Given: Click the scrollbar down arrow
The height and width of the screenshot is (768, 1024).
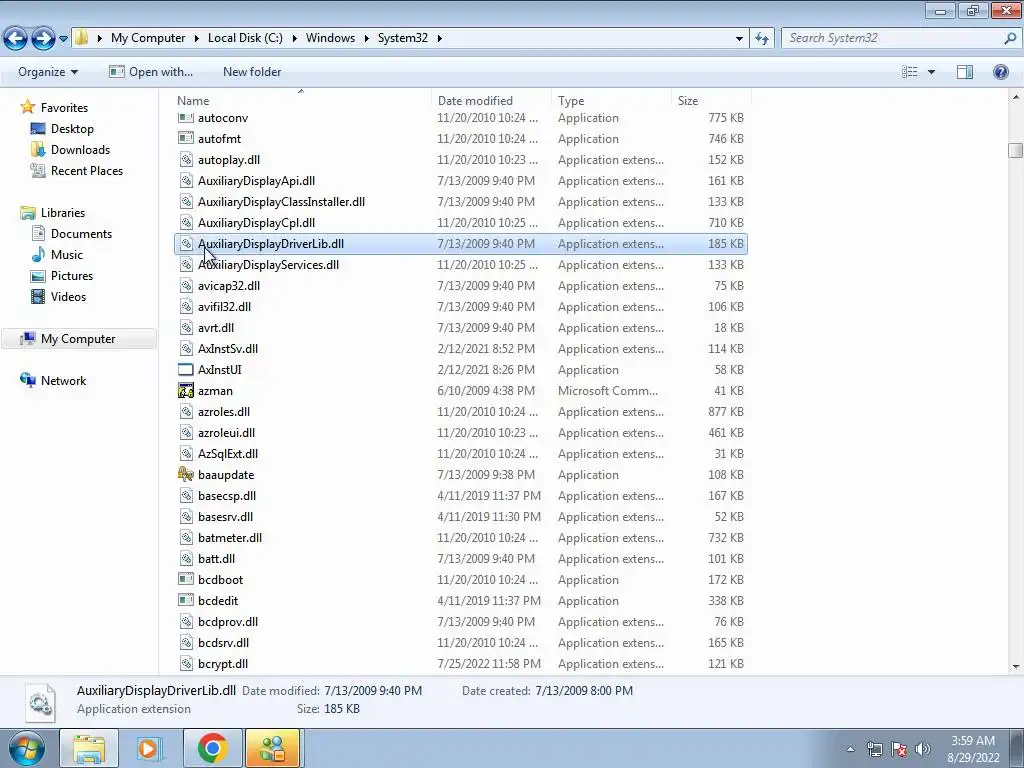Looking at the screenshot, I should [x=1015, y=667].
